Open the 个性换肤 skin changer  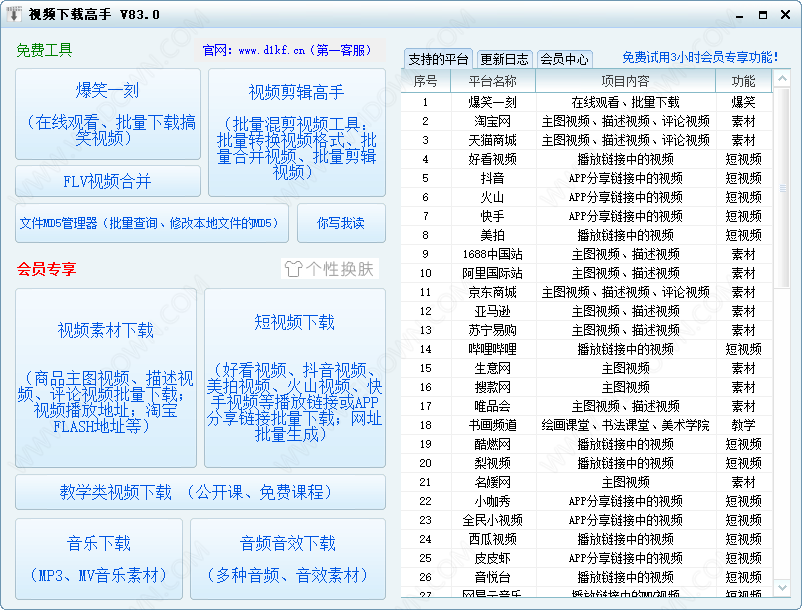330,269
